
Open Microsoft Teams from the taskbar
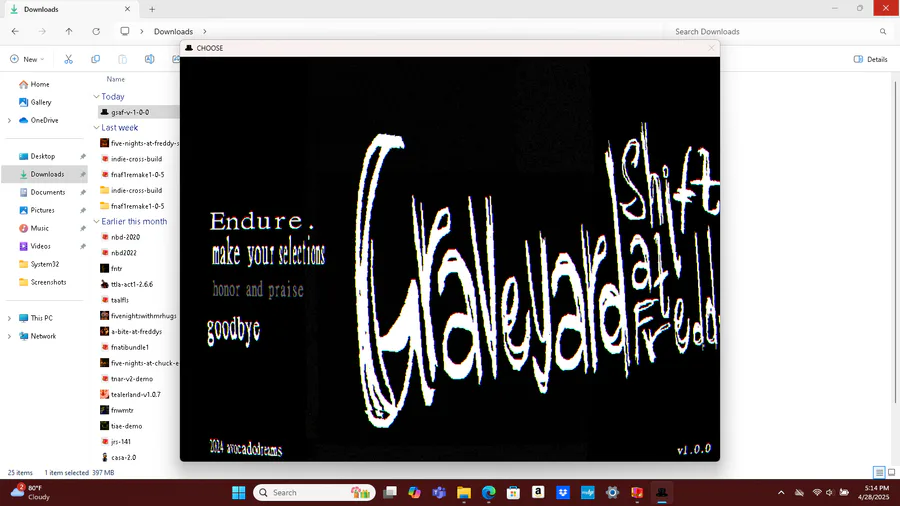[439, 492]
